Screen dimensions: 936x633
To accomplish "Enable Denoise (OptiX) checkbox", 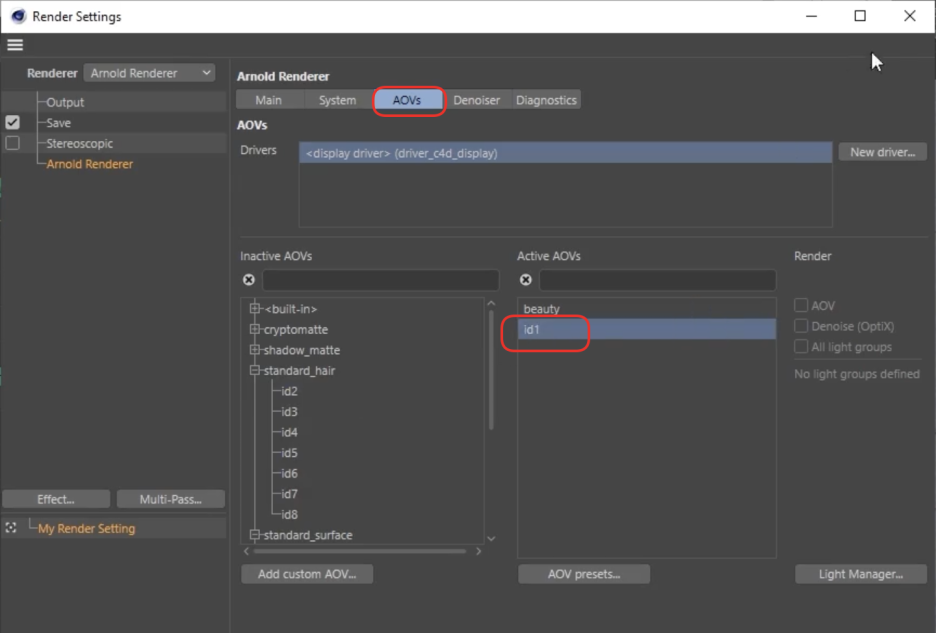I will (801, 326).
